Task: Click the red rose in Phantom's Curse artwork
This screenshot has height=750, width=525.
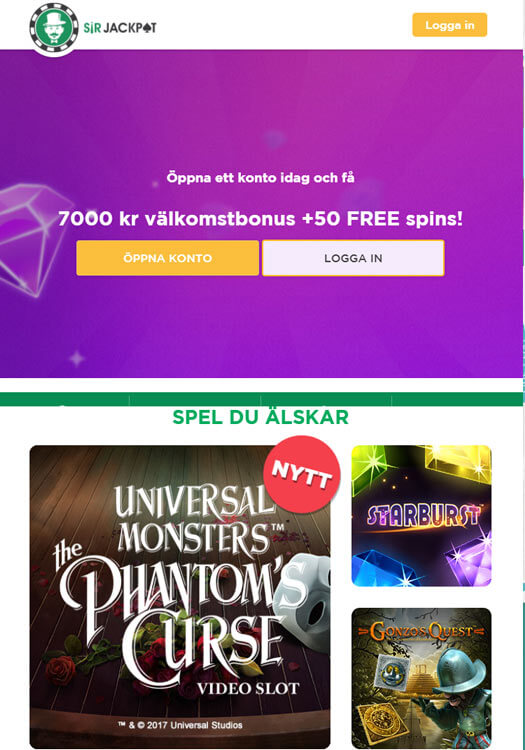Action: [60, 664]
